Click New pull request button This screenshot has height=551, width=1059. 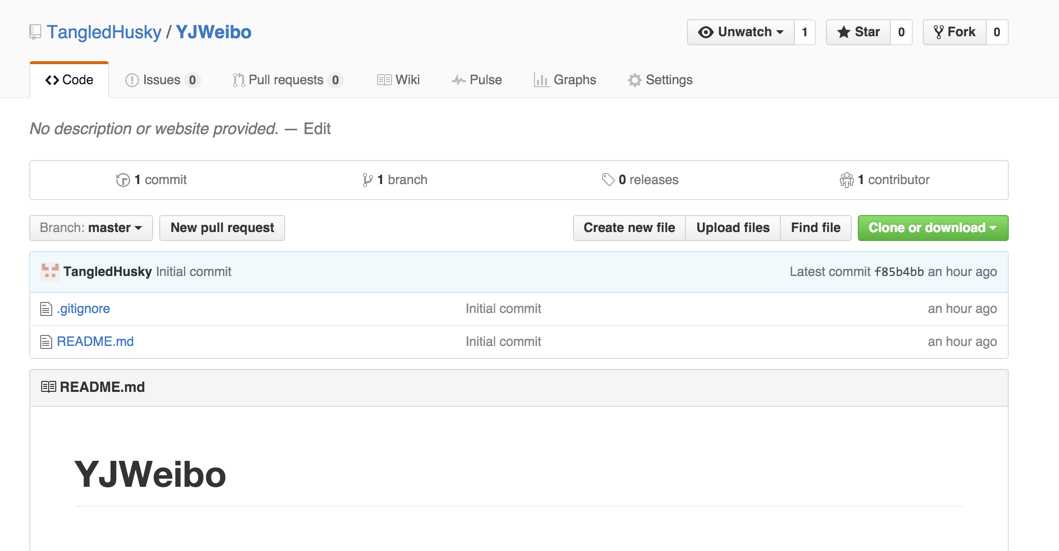(222, 228)
